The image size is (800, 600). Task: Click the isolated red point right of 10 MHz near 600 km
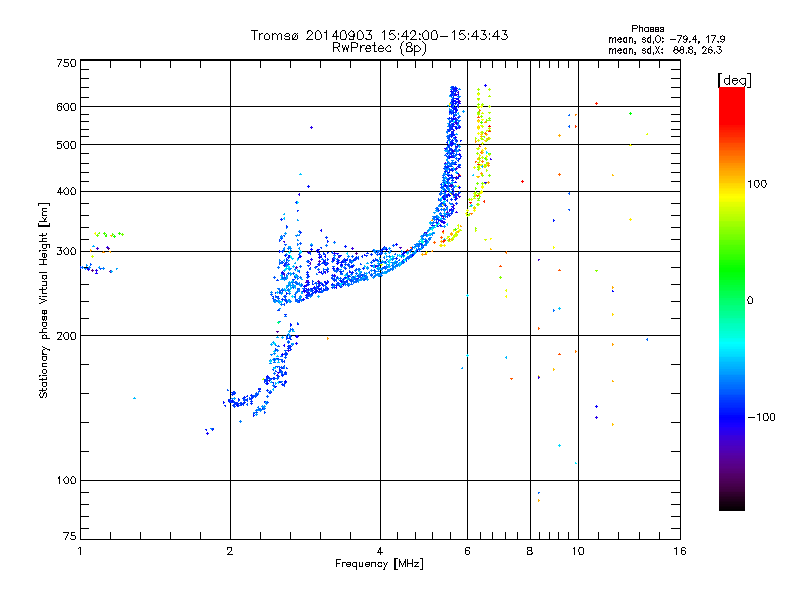[596, 104]
